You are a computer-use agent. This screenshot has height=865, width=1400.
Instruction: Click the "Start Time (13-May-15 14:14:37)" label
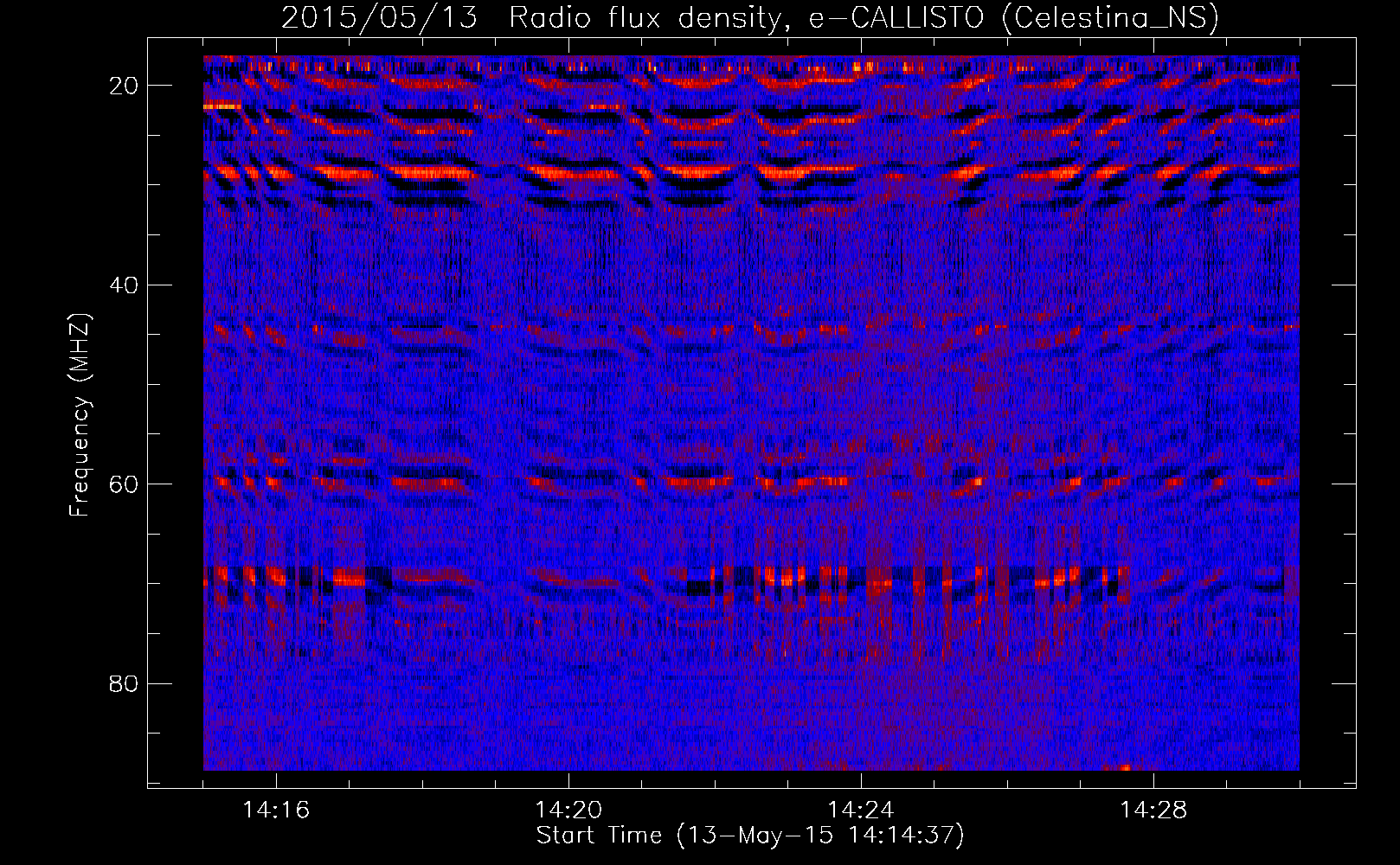coord(750,836)
